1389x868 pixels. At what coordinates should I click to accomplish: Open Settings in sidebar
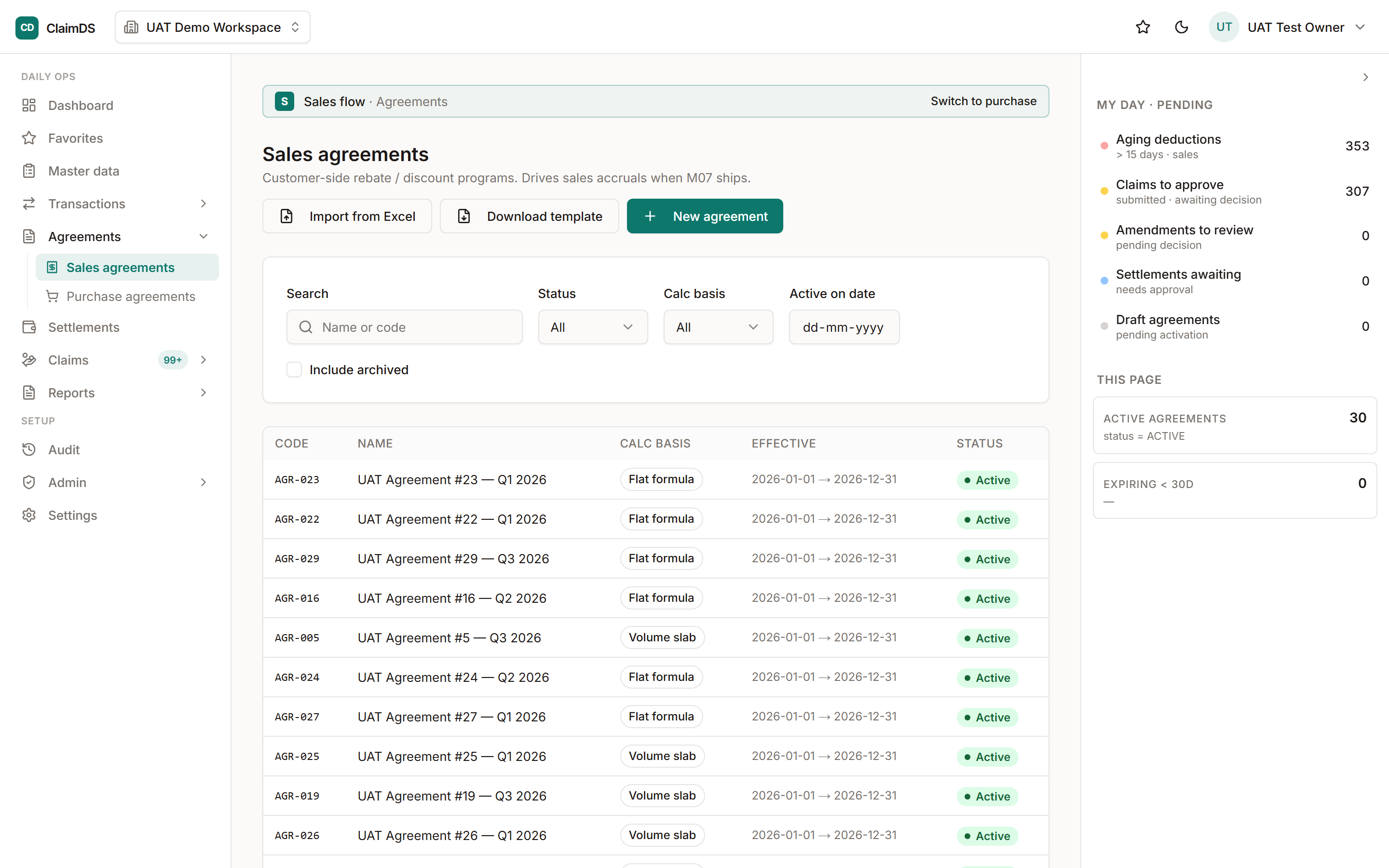point(115,515)
